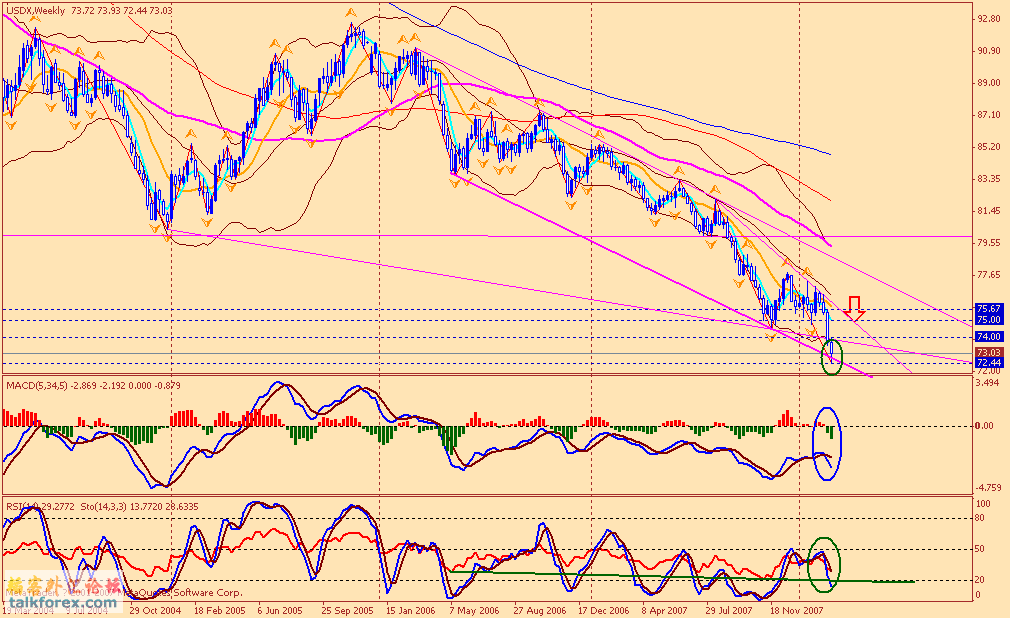Select the 3.494 MACD scale value

pos(988,383)
